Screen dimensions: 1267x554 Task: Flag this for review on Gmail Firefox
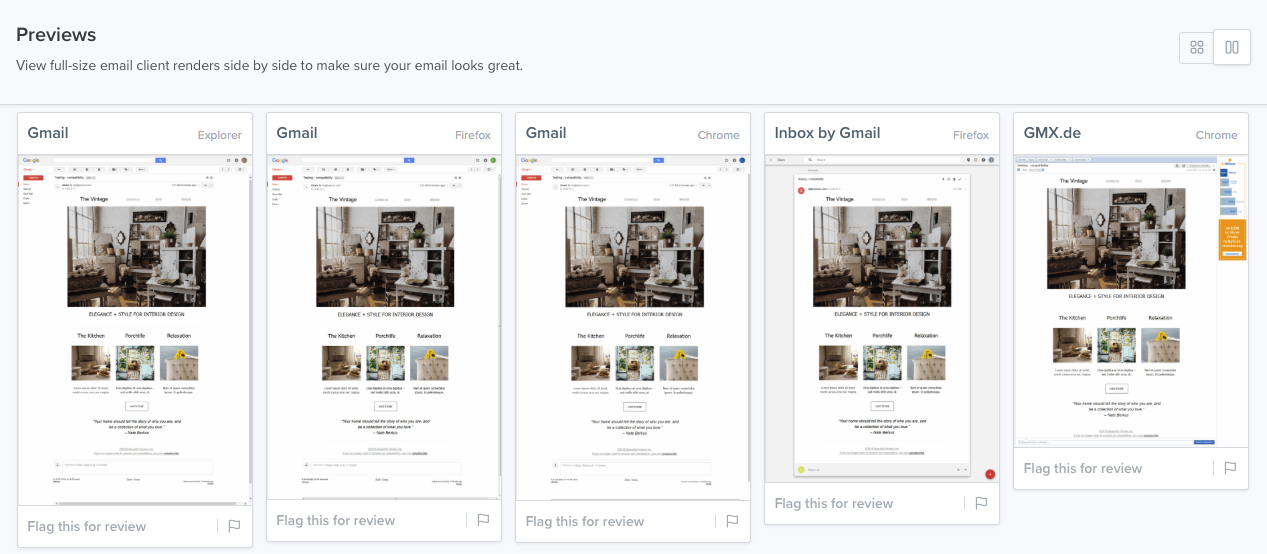click(x=336, y=520)
